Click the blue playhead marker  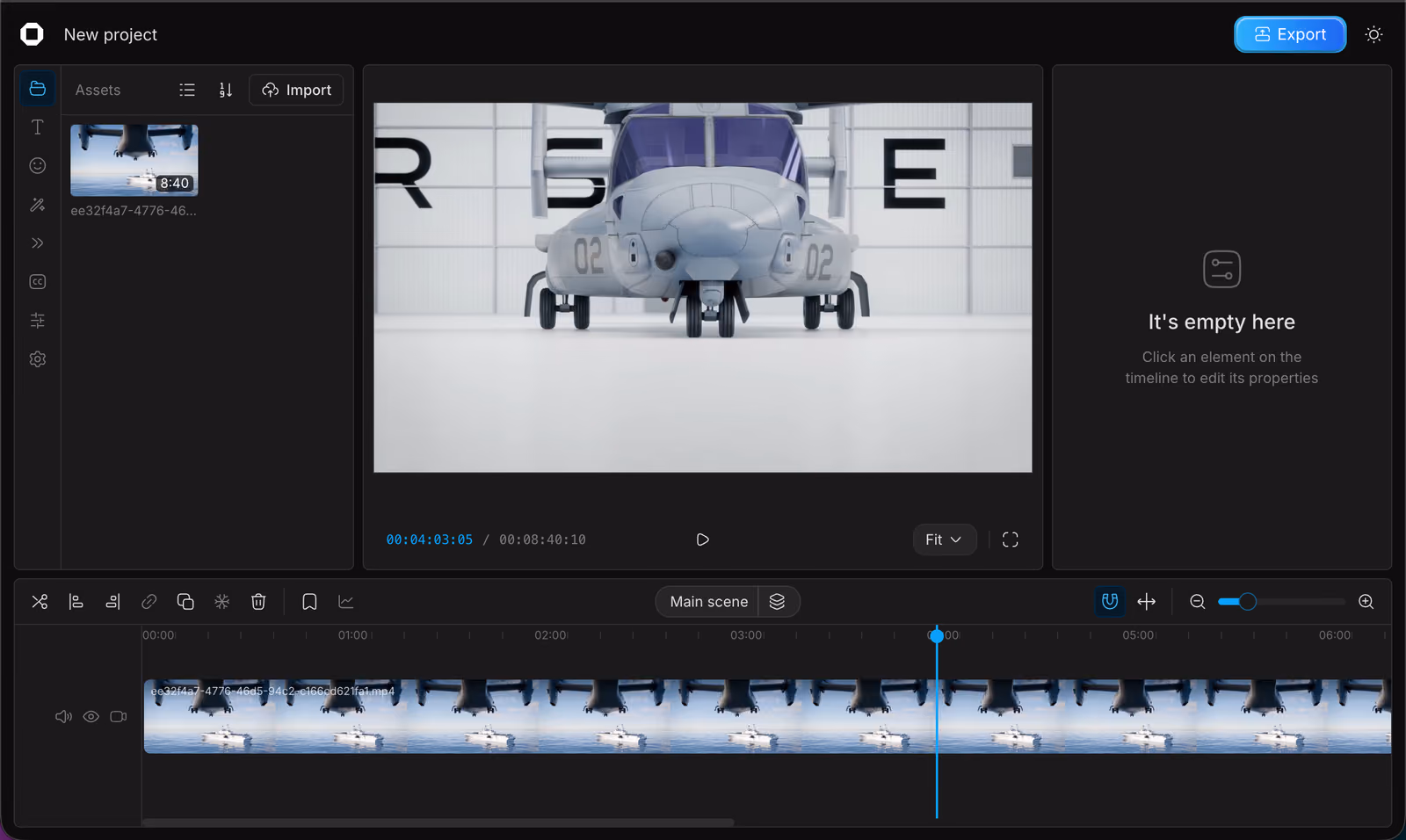click(x=937, y=635)
